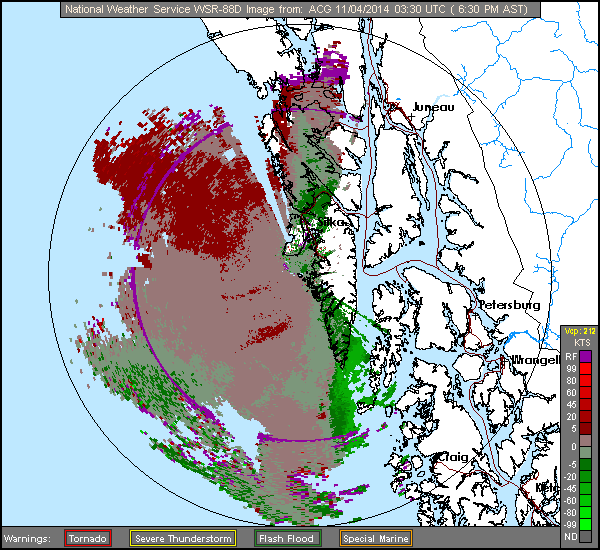
Task: Pick the purple RF color swatch
Action: point(585,357)
